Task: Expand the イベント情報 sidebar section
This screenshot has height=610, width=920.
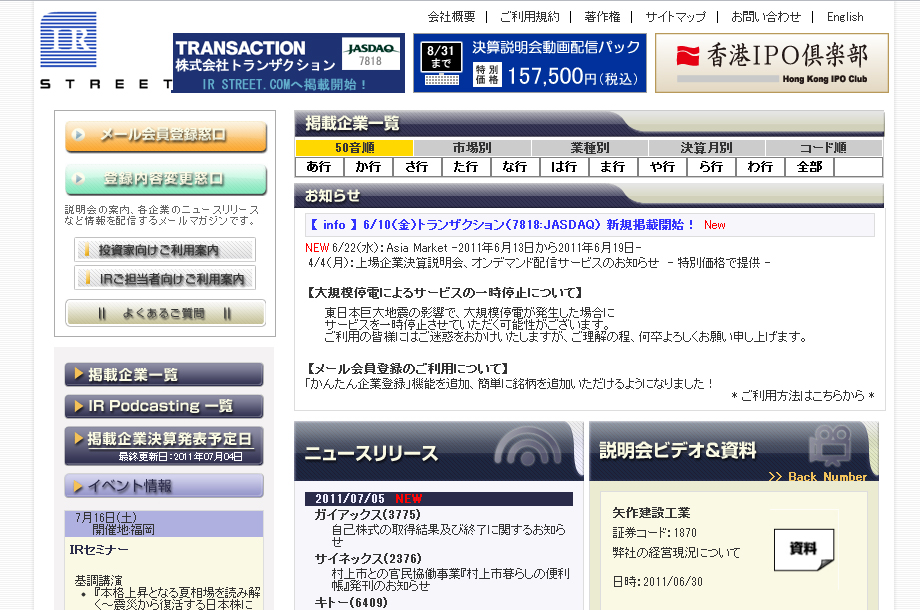Action: [x=164, y=486]
